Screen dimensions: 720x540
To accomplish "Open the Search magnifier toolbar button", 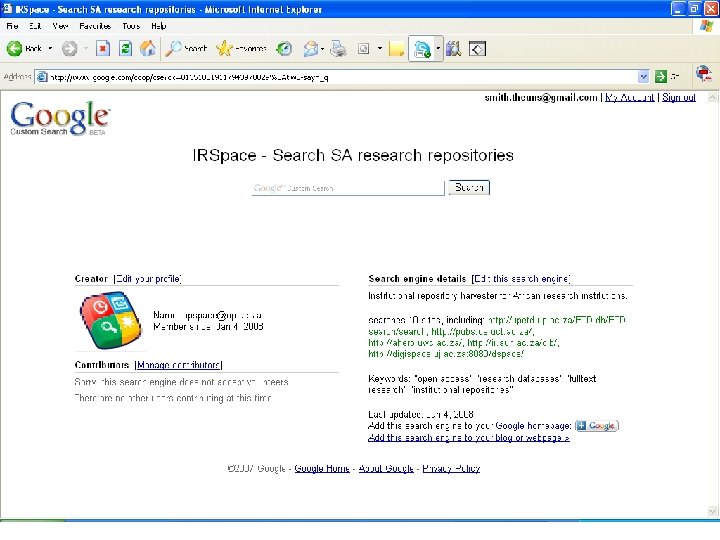I will [x=186, y=48].
